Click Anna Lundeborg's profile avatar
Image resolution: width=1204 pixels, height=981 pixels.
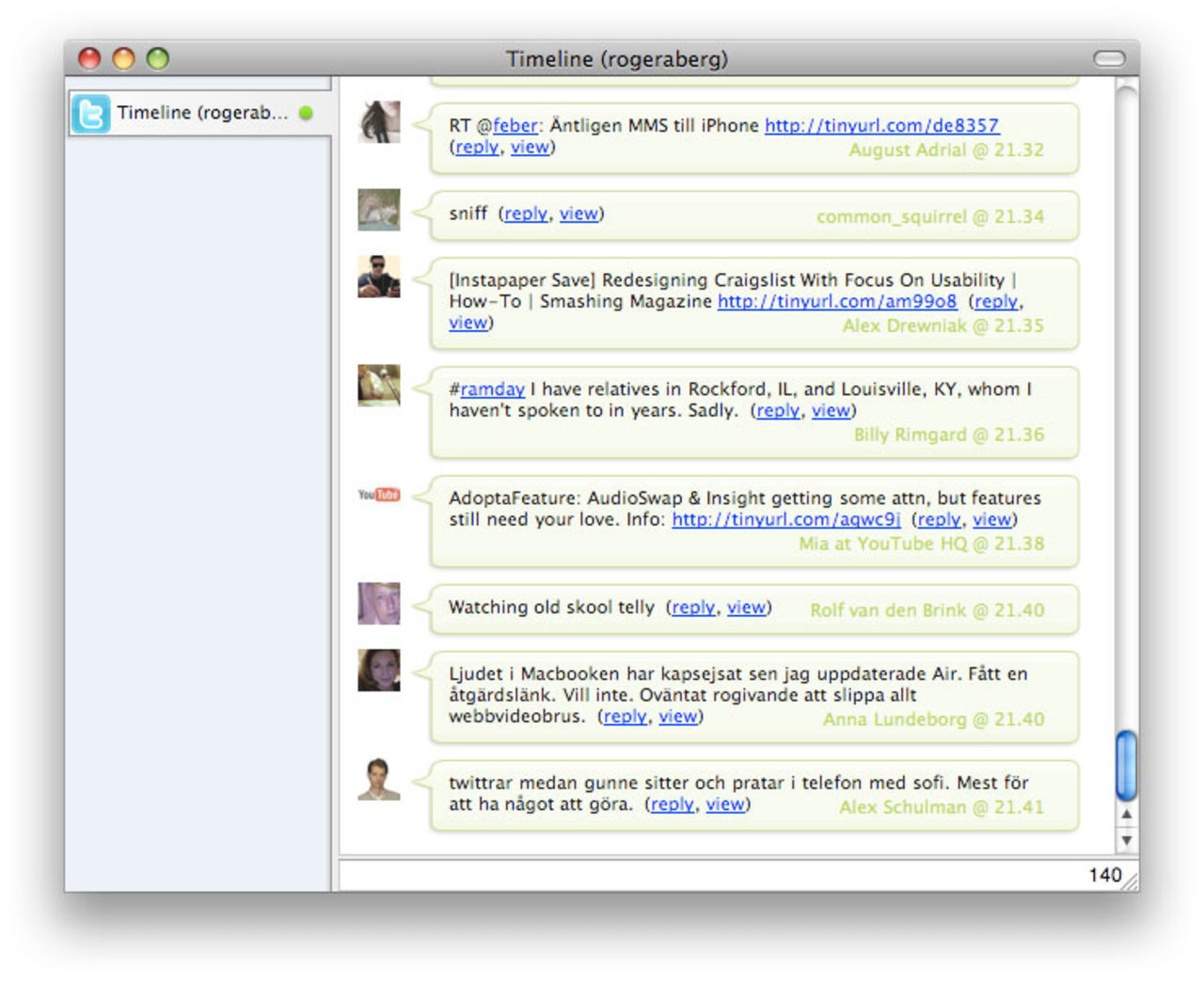tap(379, 670)
